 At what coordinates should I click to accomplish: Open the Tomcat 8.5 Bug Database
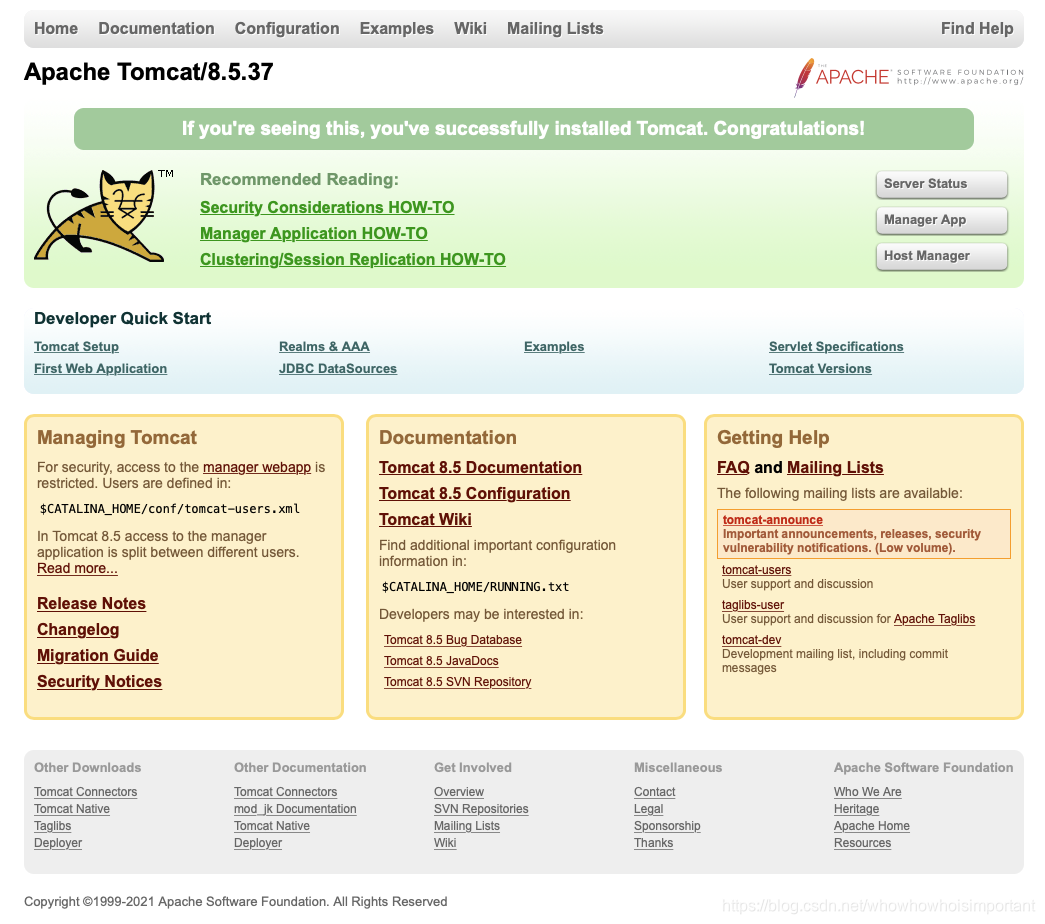(x=452, y=639)
